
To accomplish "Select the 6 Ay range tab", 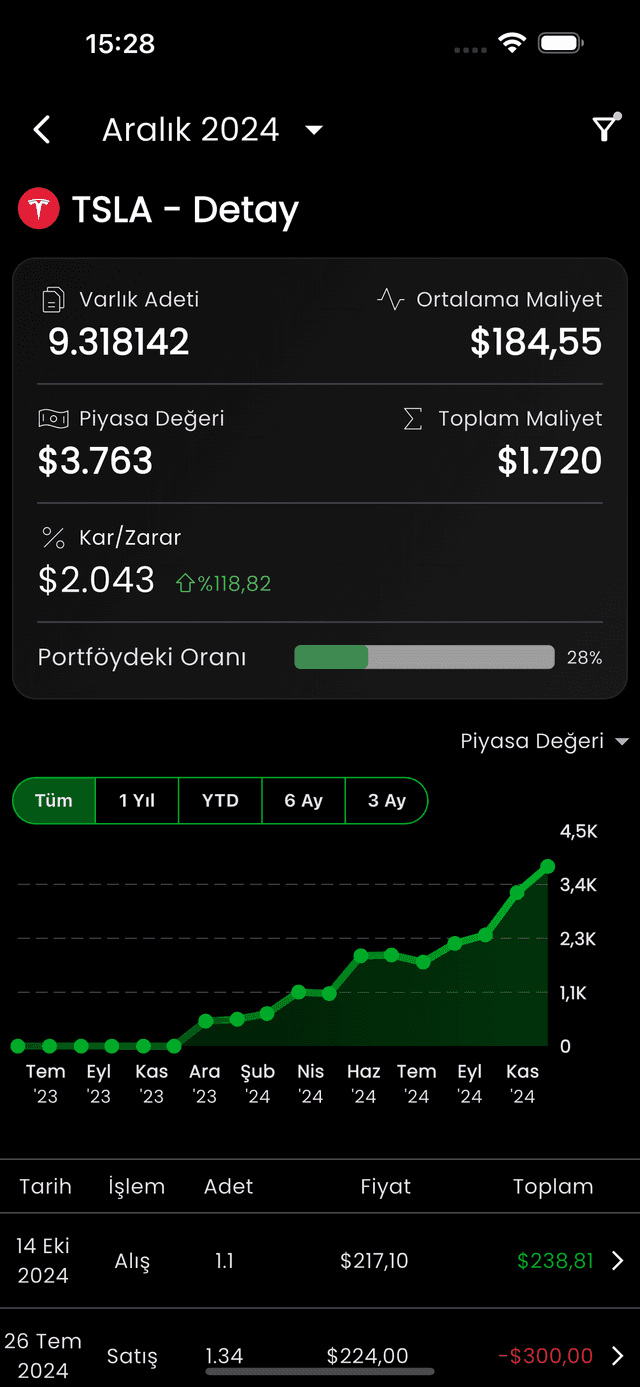I will click(x=303, y=800).
